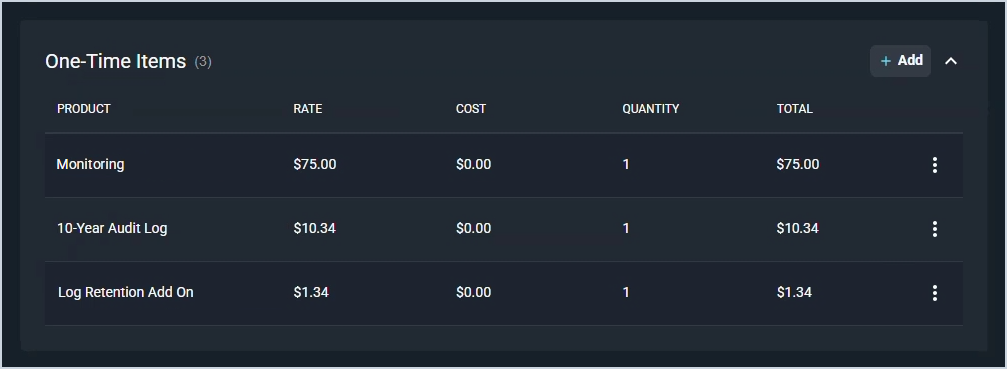
Task: Sort by the RATE column header
Action: coord(308,108)
